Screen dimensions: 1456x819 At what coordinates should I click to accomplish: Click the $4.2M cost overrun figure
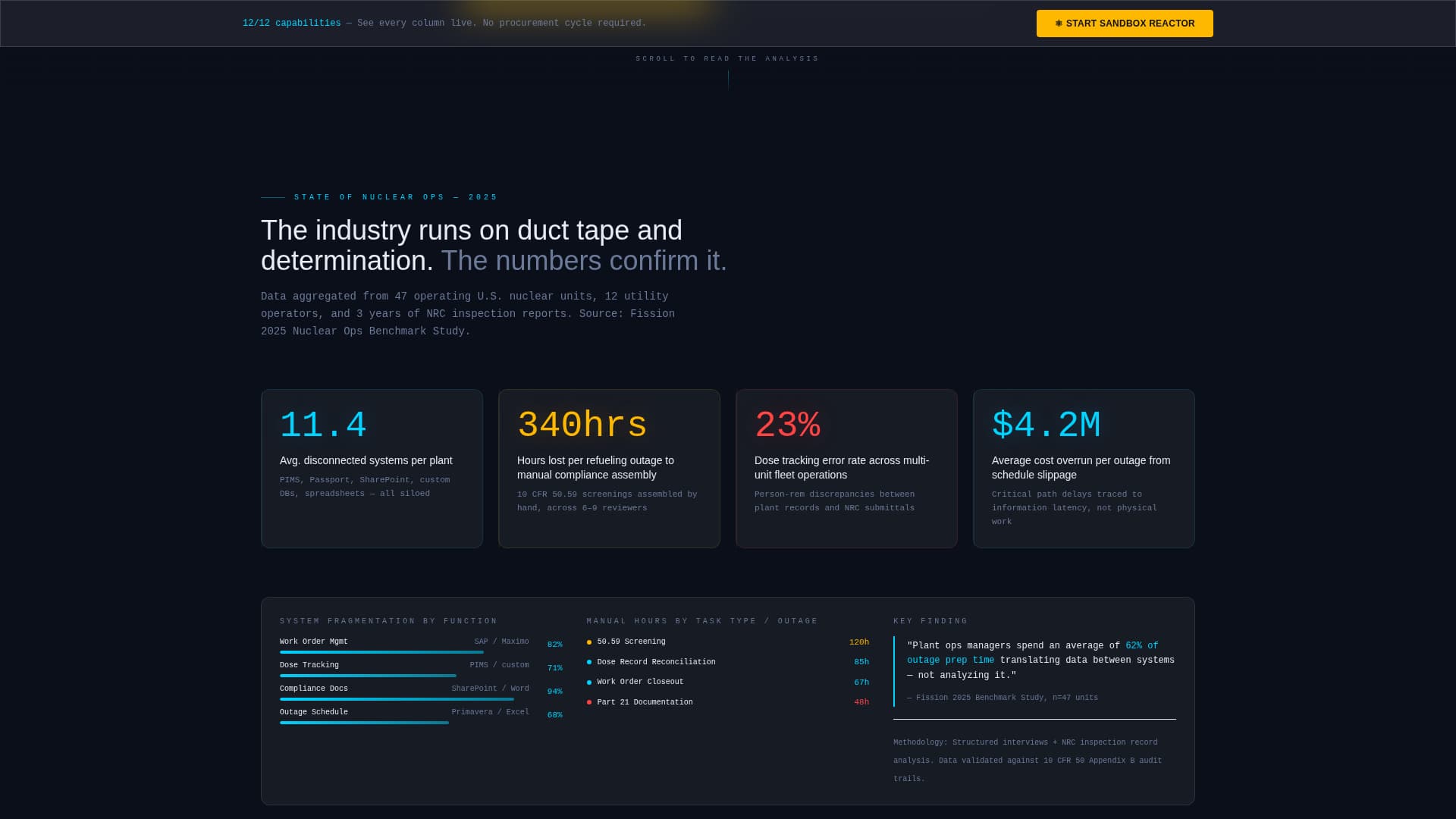tap(1046, 425)
